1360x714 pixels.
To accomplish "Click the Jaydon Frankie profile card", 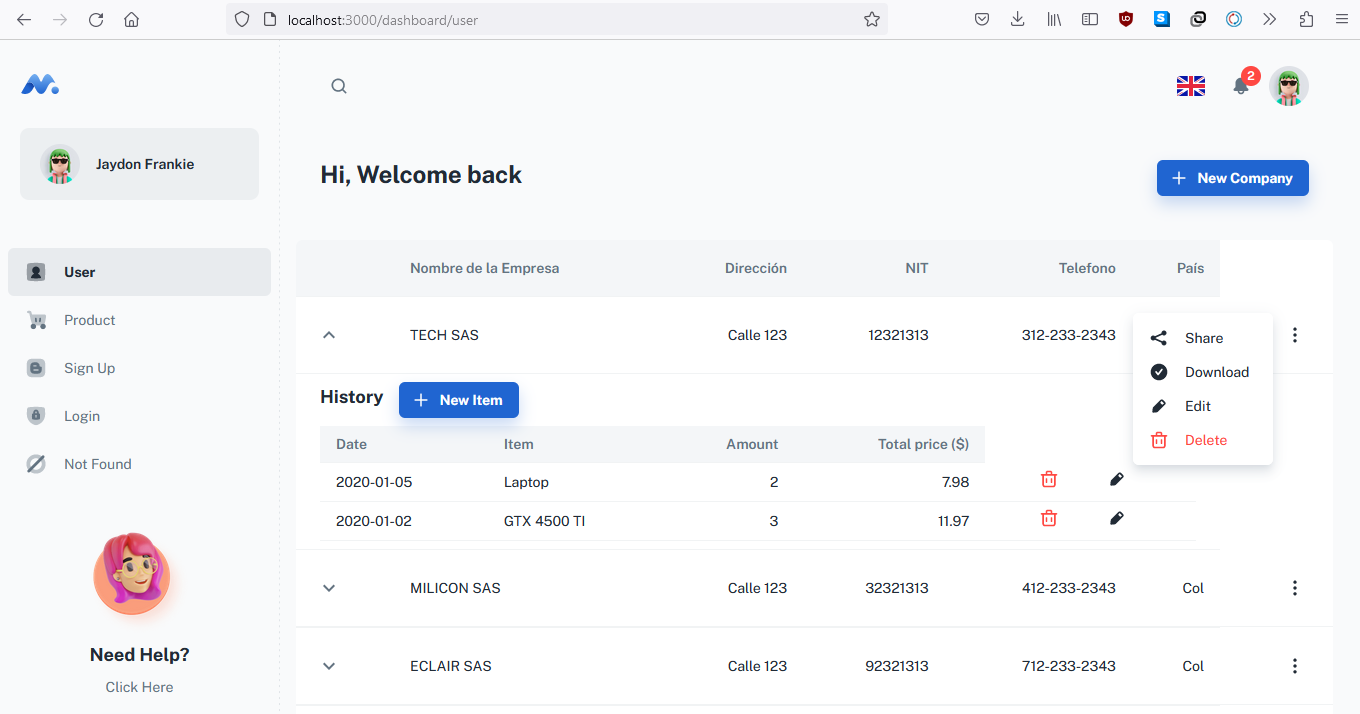I will click(x=139, y=164).
